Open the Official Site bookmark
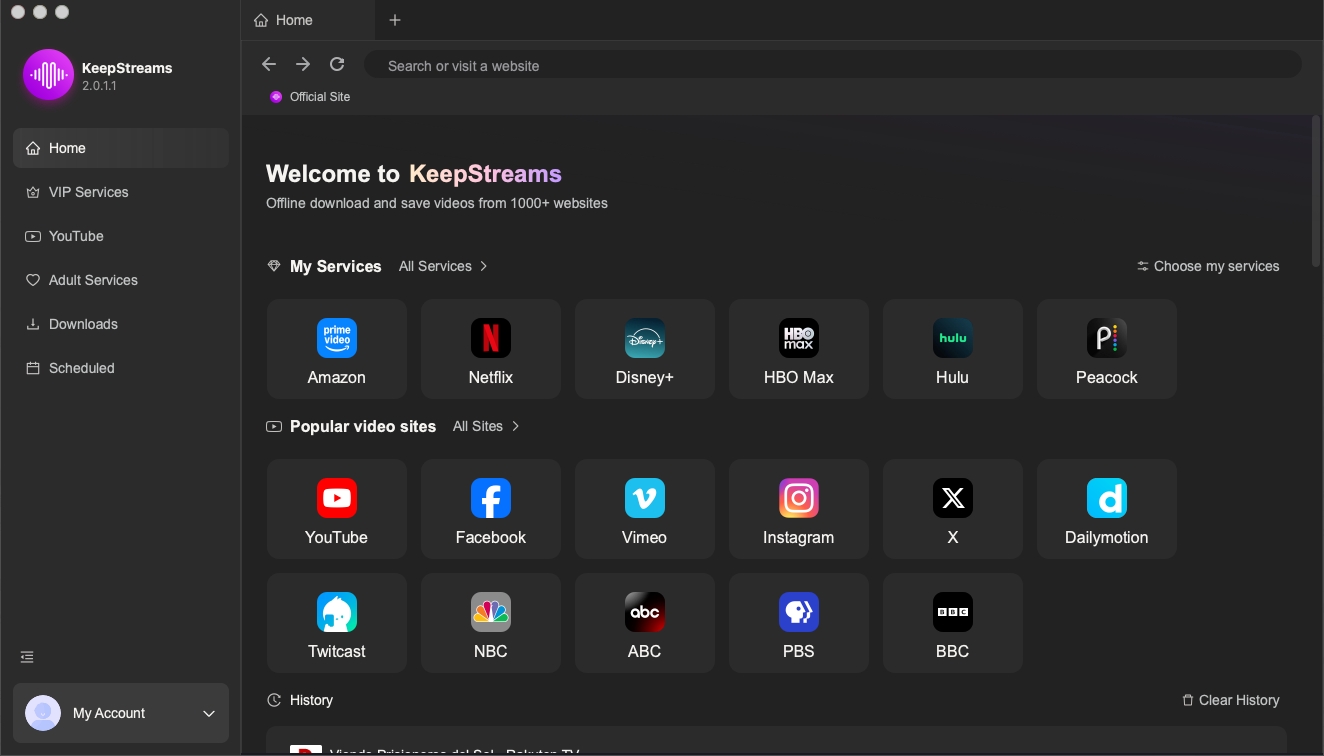Viewport: 1324px width, 756px height. [x=310, y=97]
